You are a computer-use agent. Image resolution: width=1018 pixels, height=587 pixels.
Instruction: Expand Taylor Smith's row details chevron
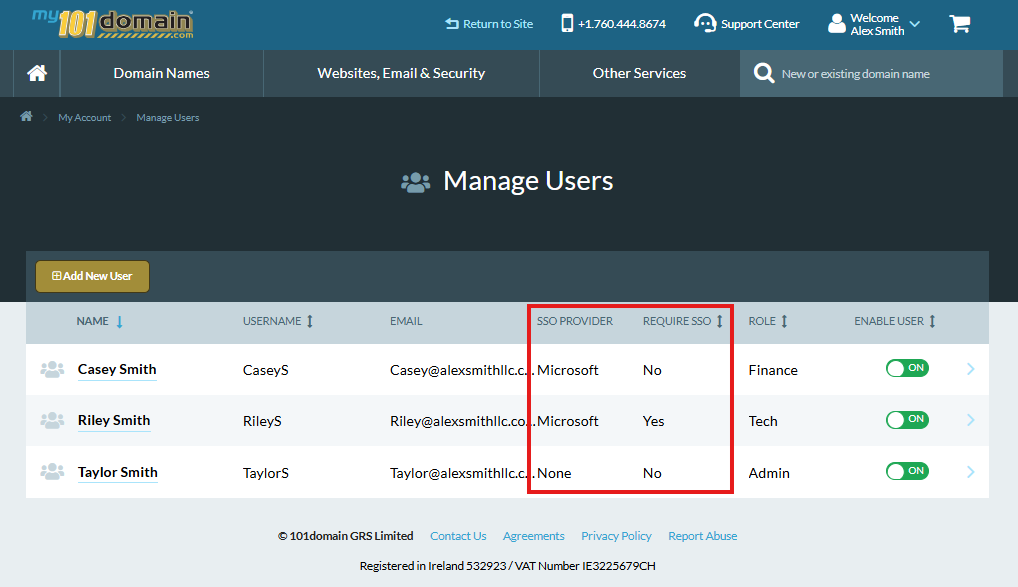pos(968,470)
